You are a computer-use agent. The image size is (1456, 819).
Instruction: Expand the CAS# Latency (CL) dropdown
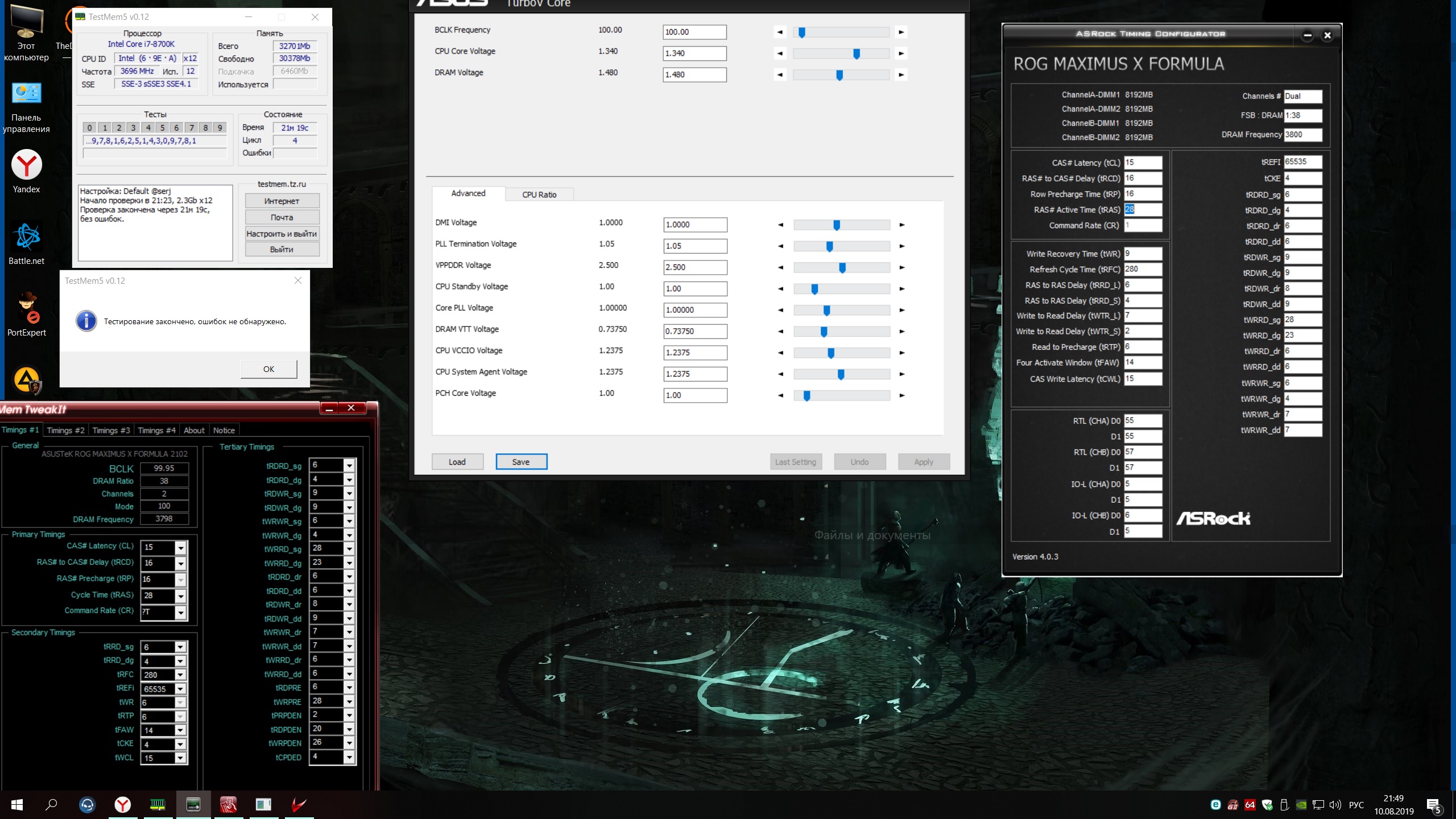[180, 548]
